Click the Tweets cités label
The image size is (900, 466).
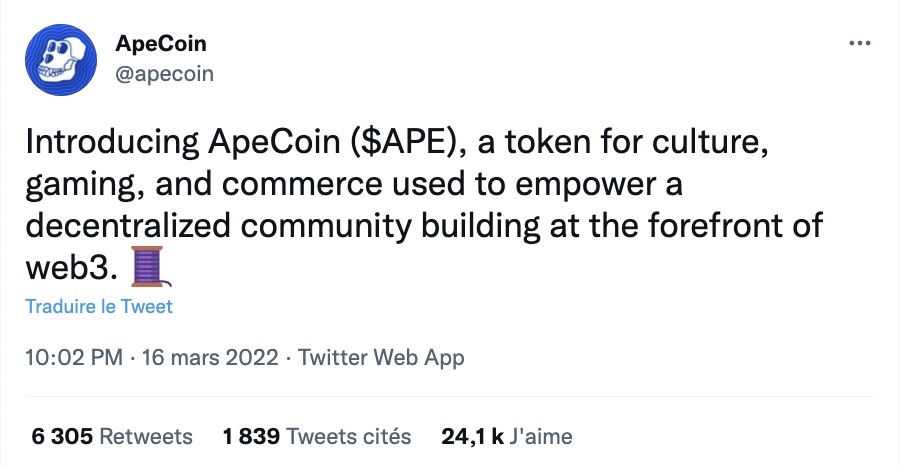349,437
